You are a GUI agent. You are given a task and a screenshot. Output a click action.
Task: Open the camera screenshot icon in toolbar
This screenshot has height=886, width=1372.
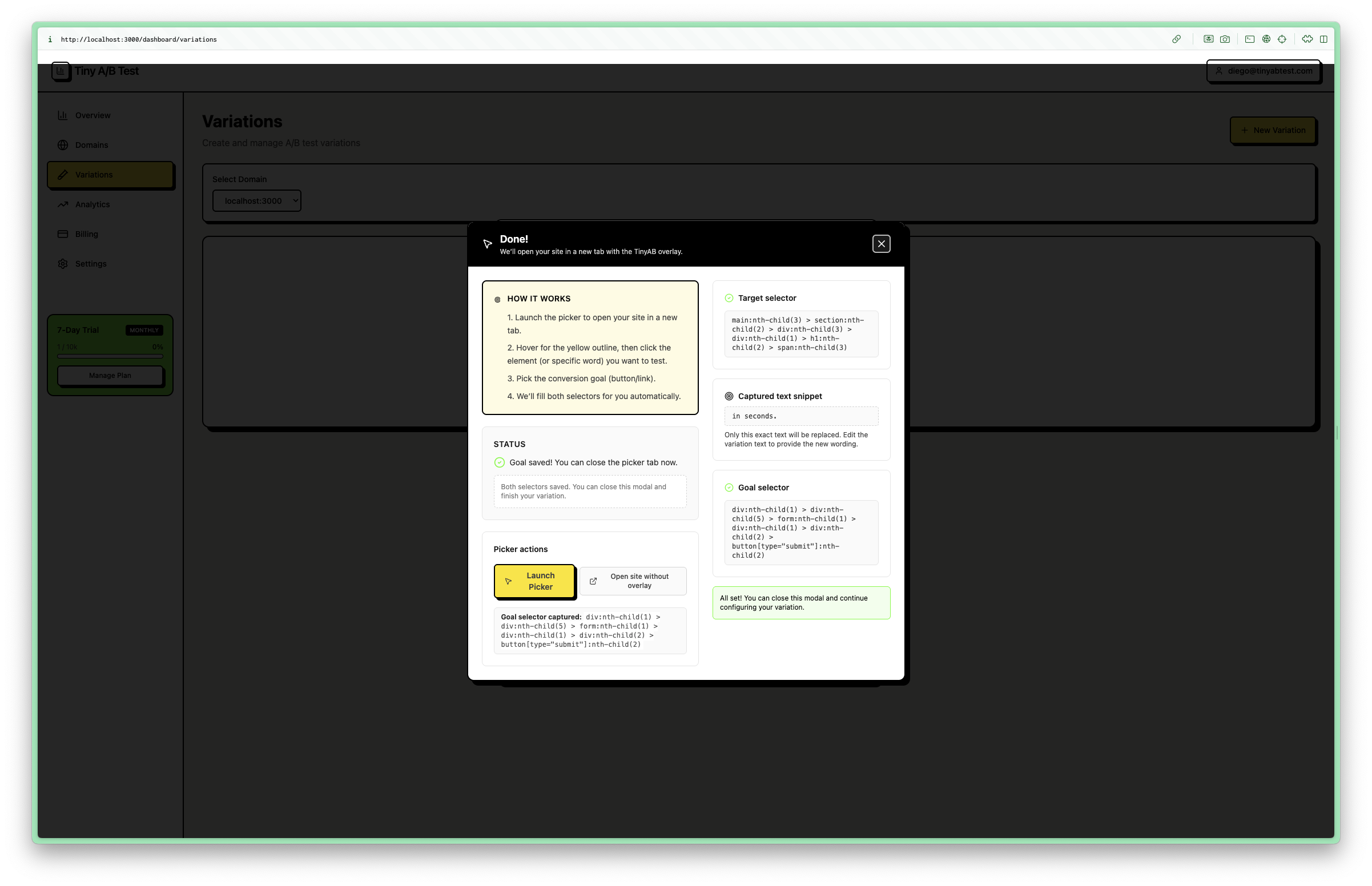1225,39
